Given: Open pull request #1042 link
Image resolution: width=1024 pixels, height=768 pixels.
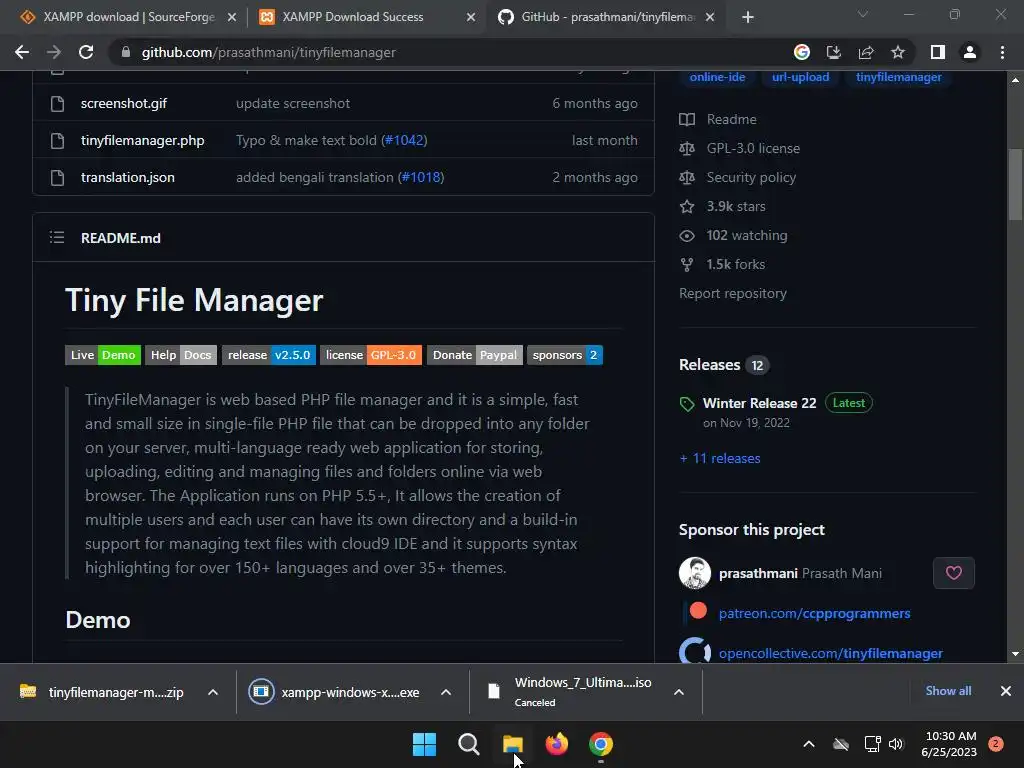Looking at the screenshot, I should tap(404, 140).
